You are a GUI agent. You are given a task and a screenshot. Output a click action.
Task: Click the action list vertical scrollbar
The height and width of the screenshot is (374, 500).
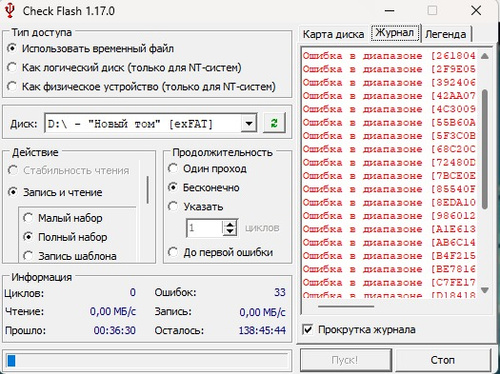(x=147, y=190)
